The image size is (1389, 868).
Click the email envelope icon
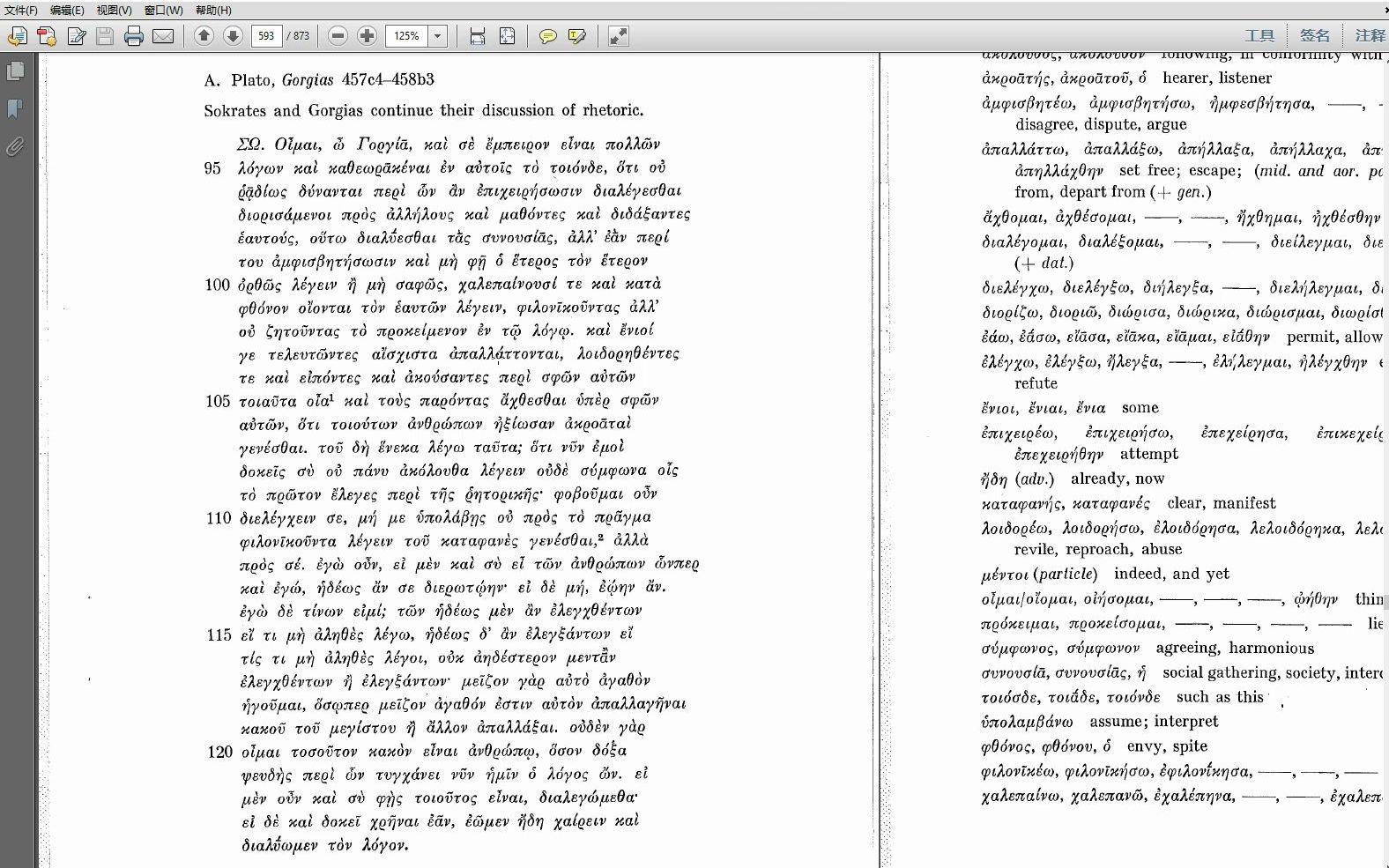163,36
